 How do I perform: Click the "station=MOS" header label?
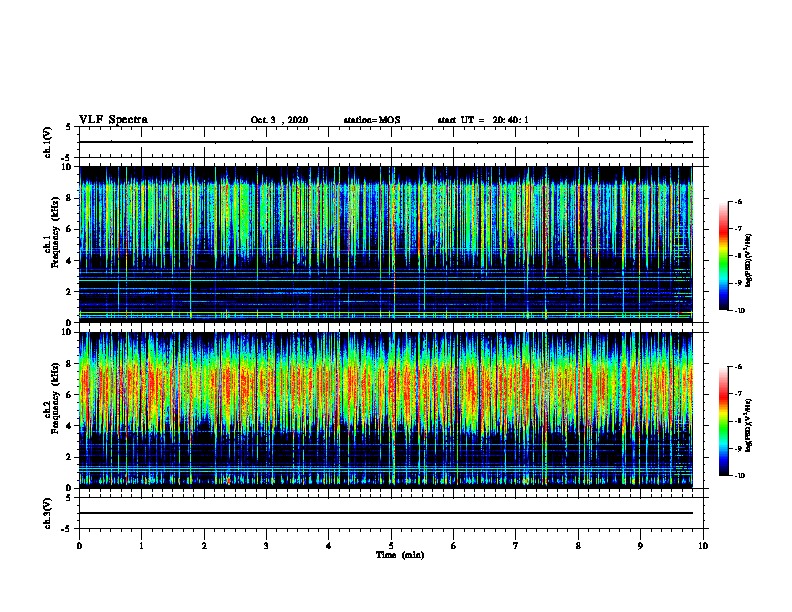[x=372, y=120]
